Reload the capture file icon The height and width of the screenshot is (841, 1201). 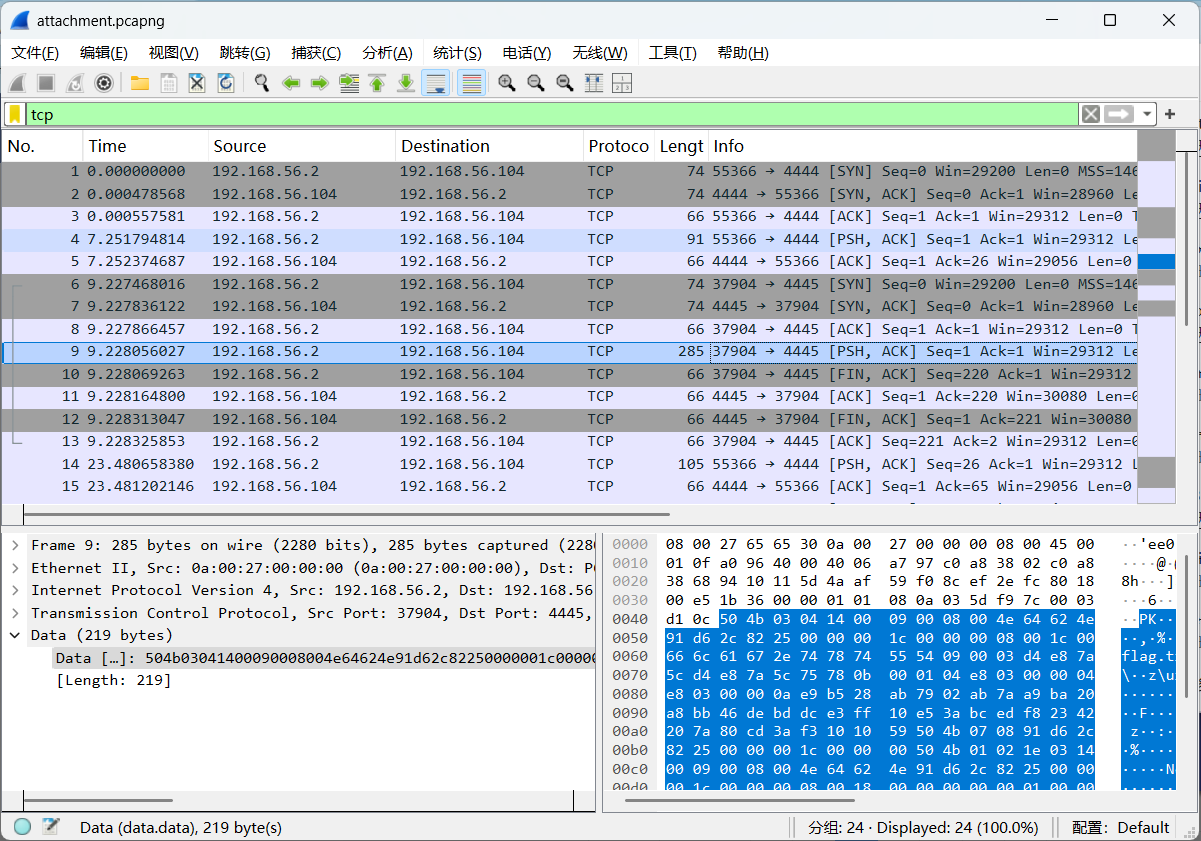pos(226,83)
